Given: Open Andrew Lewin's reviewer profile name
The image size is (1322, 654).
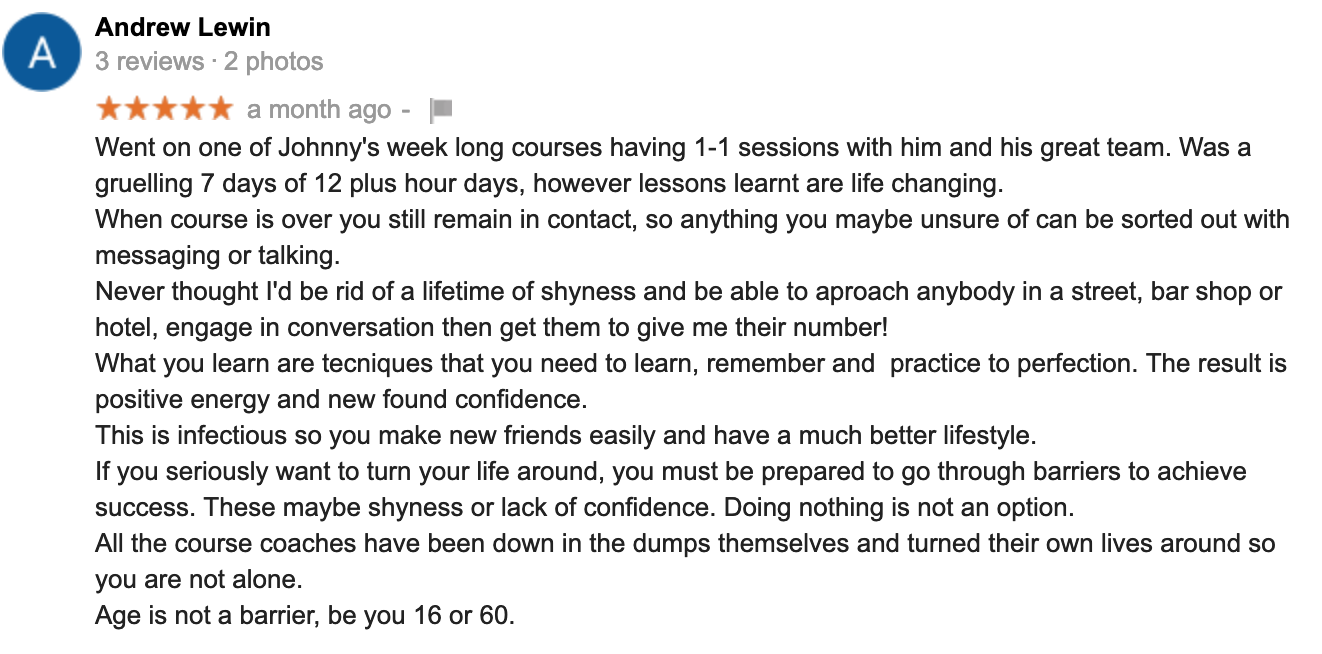Looking at the screenshot, I should click(183, 27).
